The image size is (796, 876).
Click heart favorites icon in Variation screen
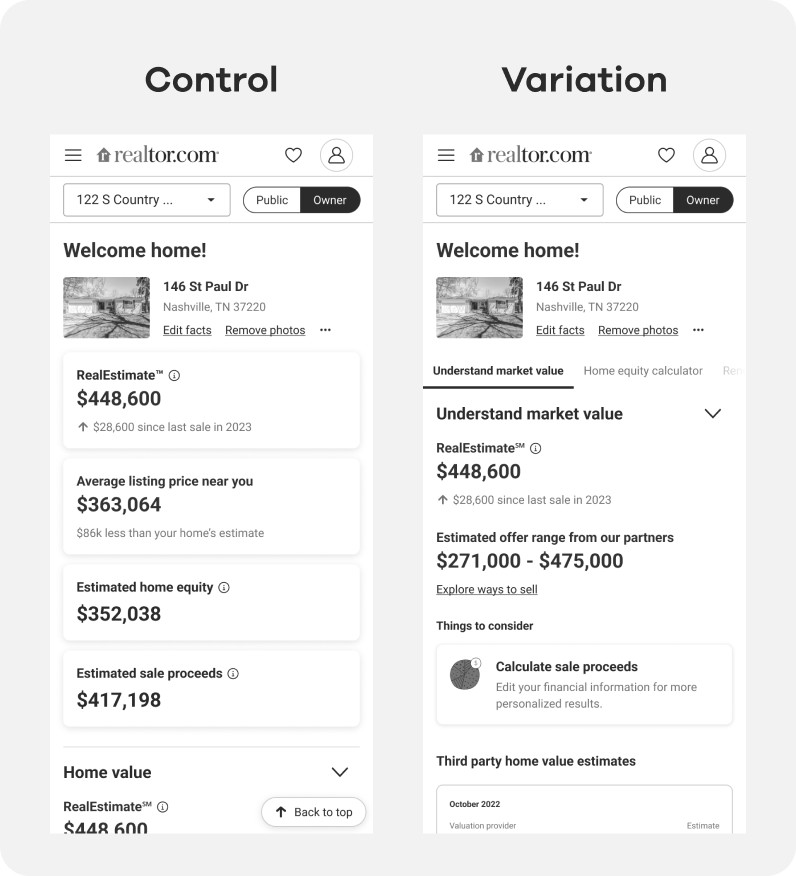[x=666, y=155]
